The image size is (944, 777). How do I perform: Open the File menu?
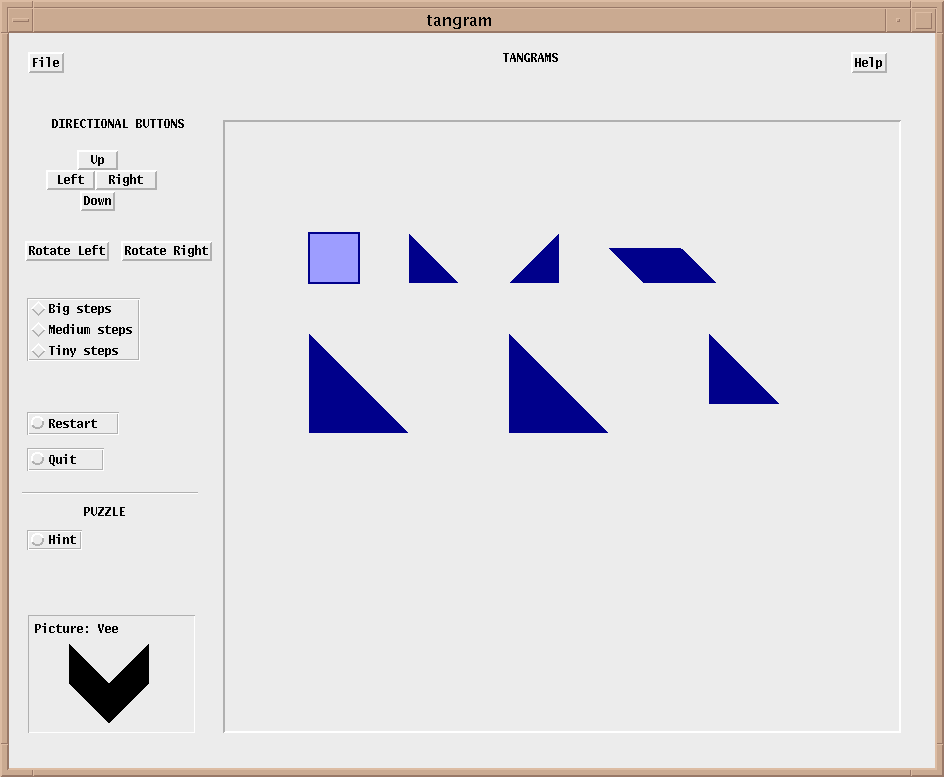[46, 63]
